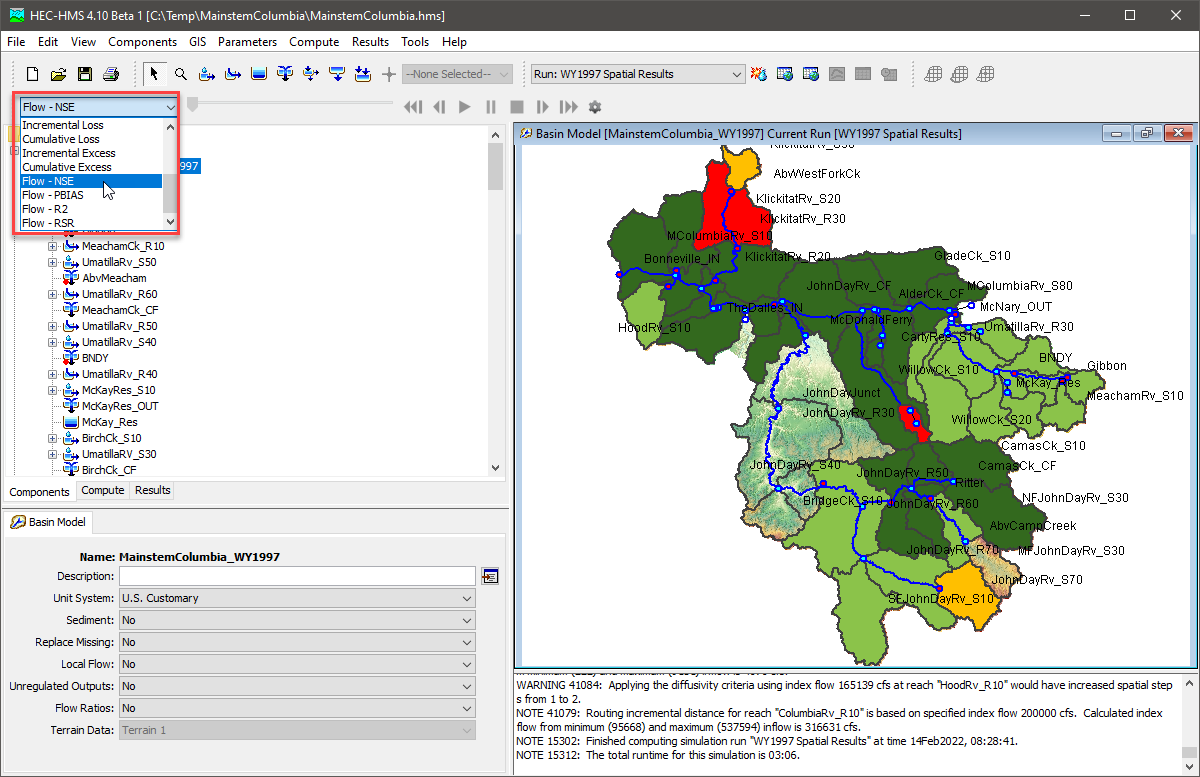1200x777 pixels.
Task: Click the fast-forward to end button
Action: (569, 107)
